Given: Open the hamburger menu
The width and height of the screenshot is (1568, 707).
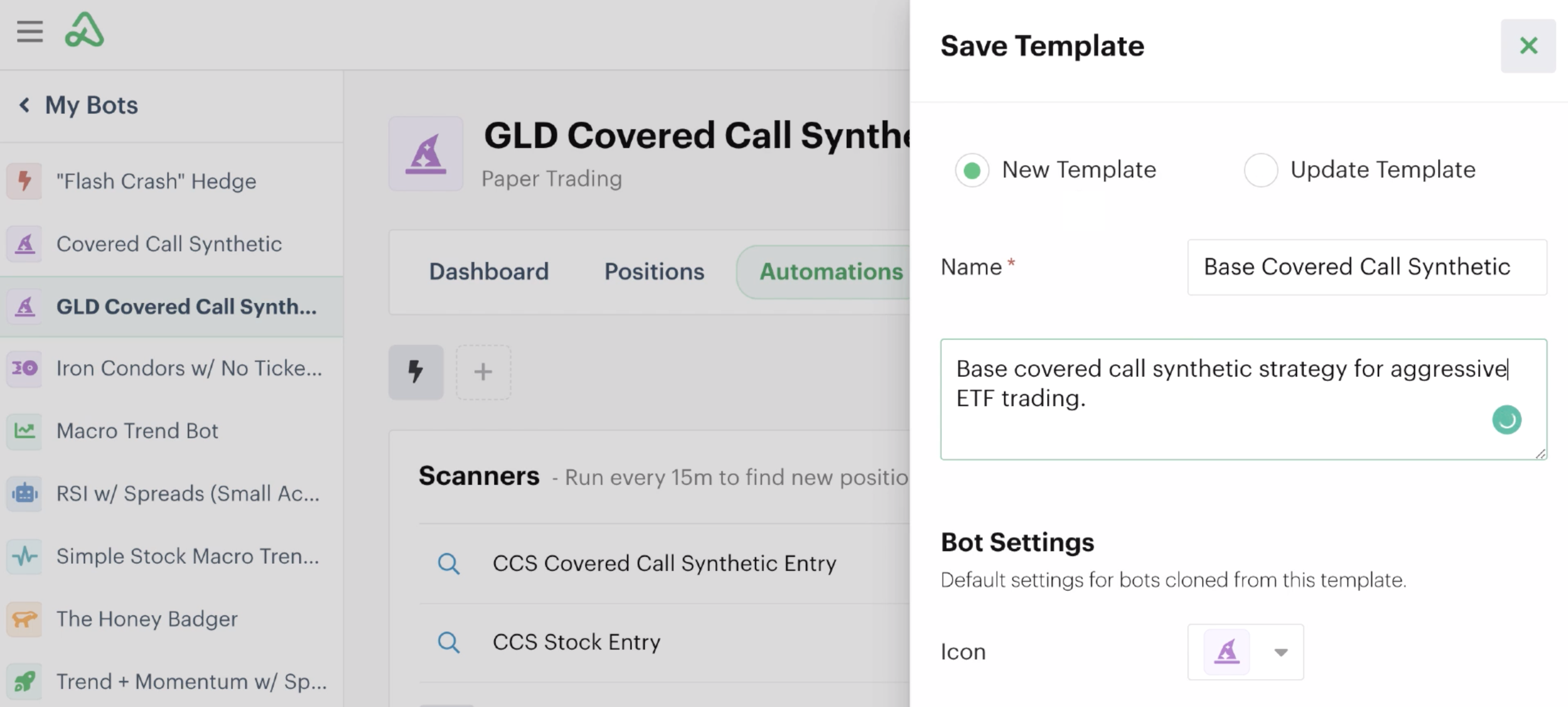Looking at the screenshot, I should click(x=29, y=31).
